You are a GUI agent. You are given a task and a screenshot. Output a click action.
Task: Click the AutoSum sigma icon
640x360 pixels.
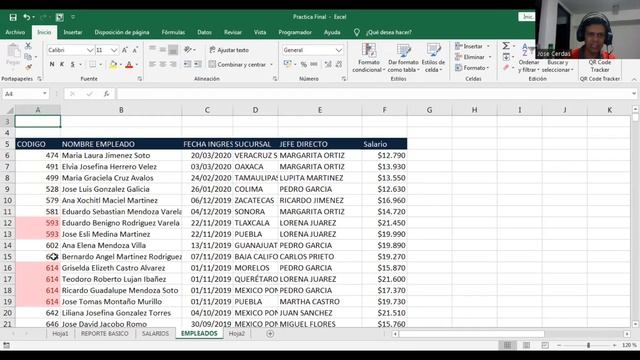pos(506,46)
